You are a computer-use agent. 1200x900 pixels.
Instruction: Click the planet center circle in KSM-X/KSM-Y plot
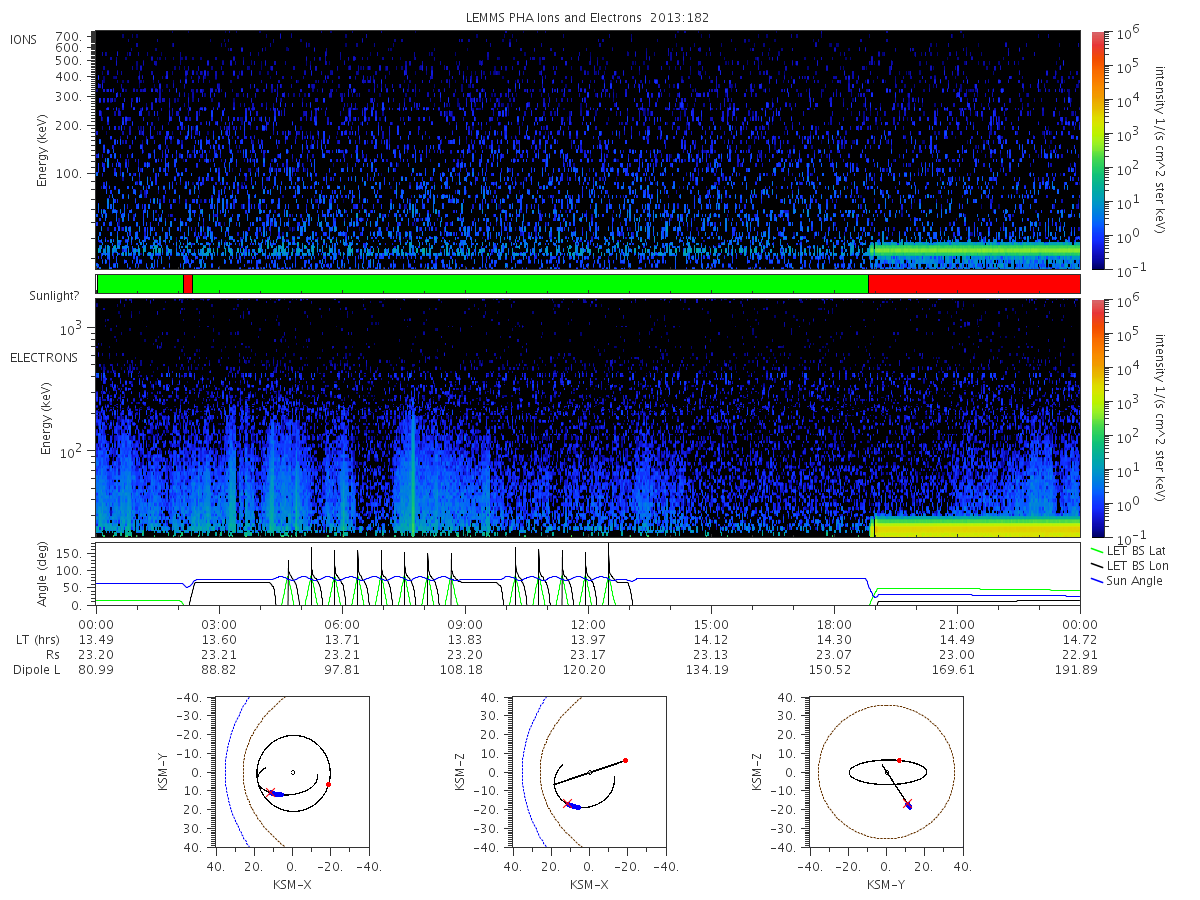292,772
